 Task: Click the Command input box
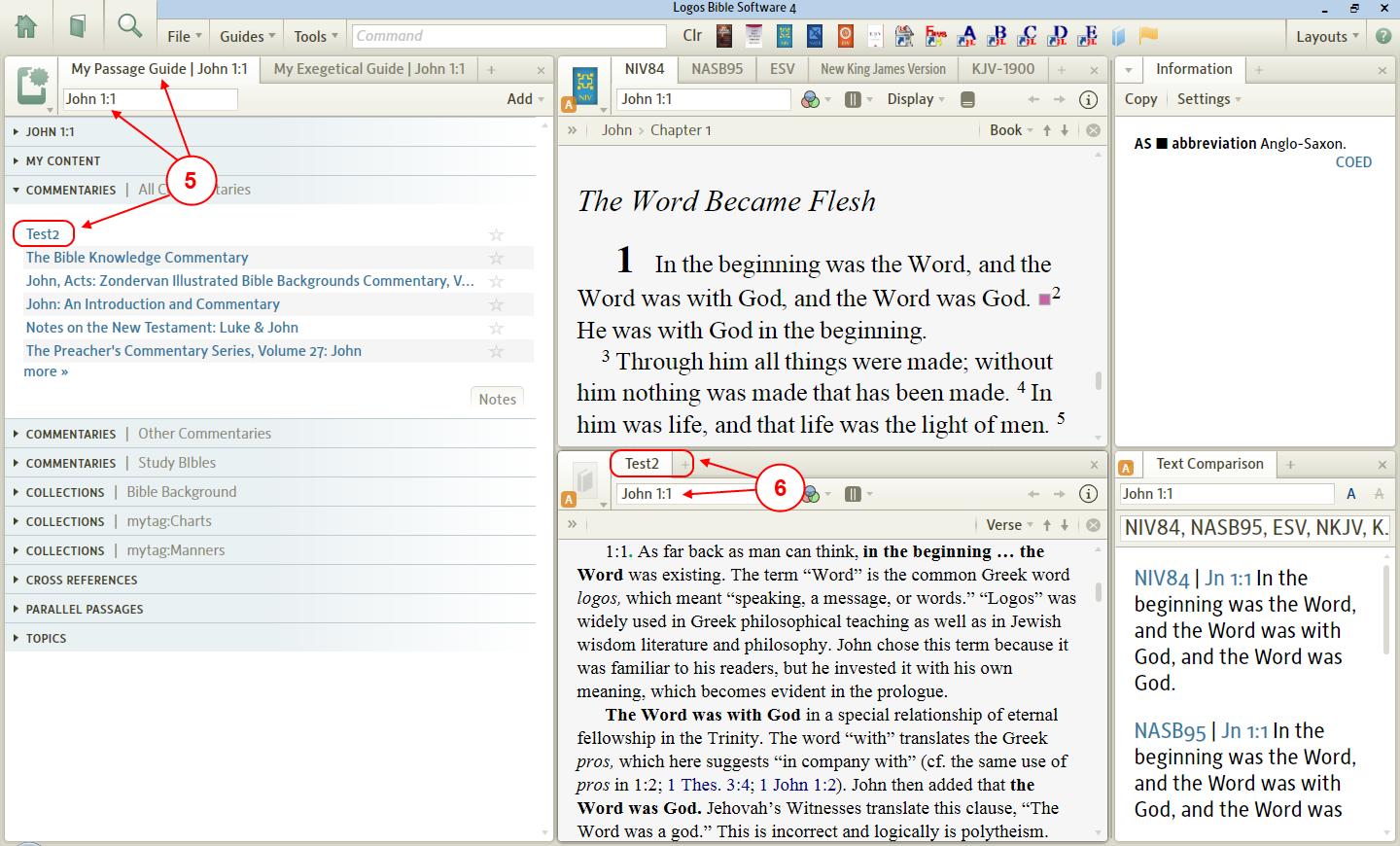point(508,36)
